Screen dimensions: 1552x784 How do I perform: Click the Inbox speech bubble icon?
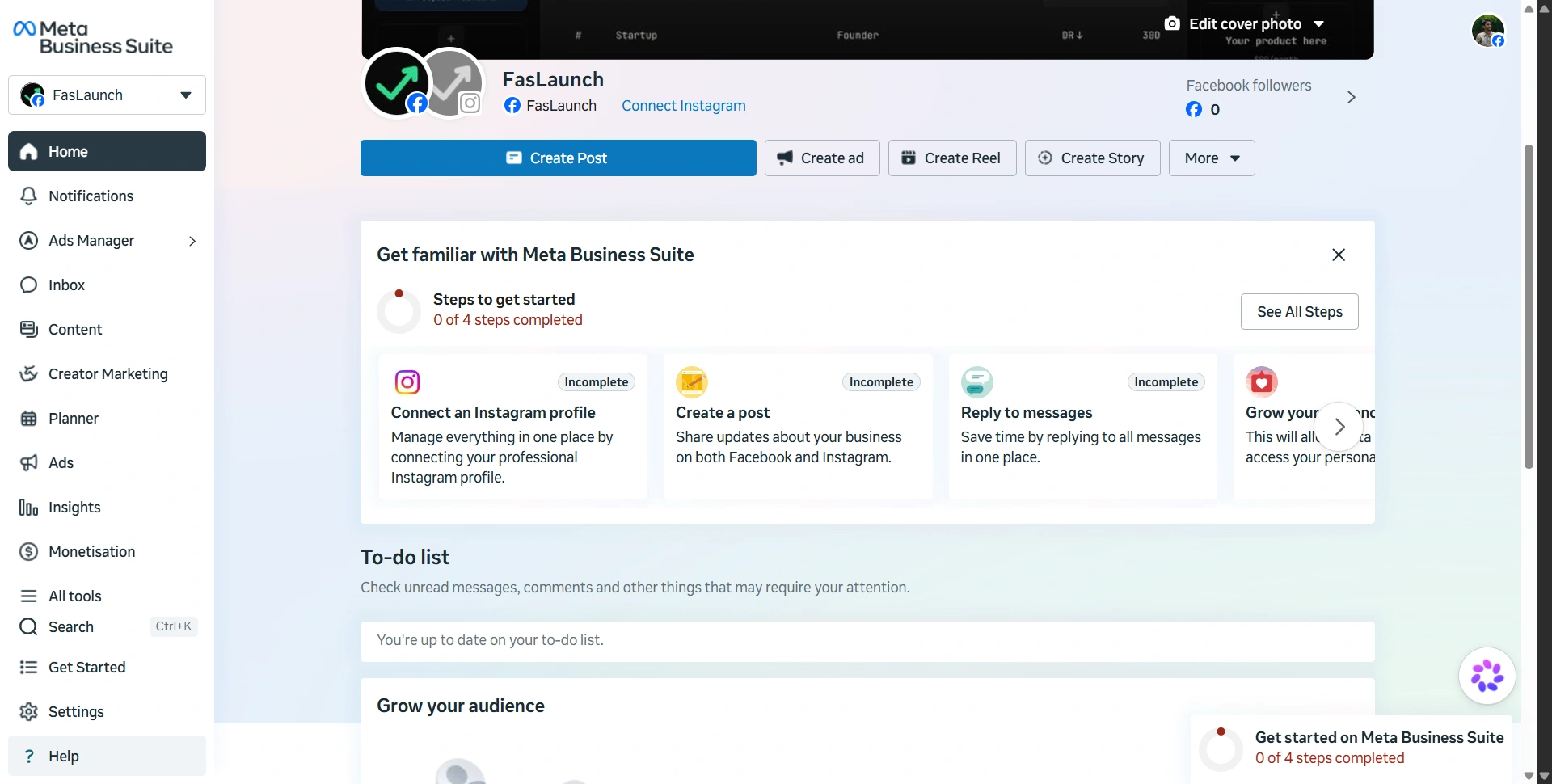29,285
